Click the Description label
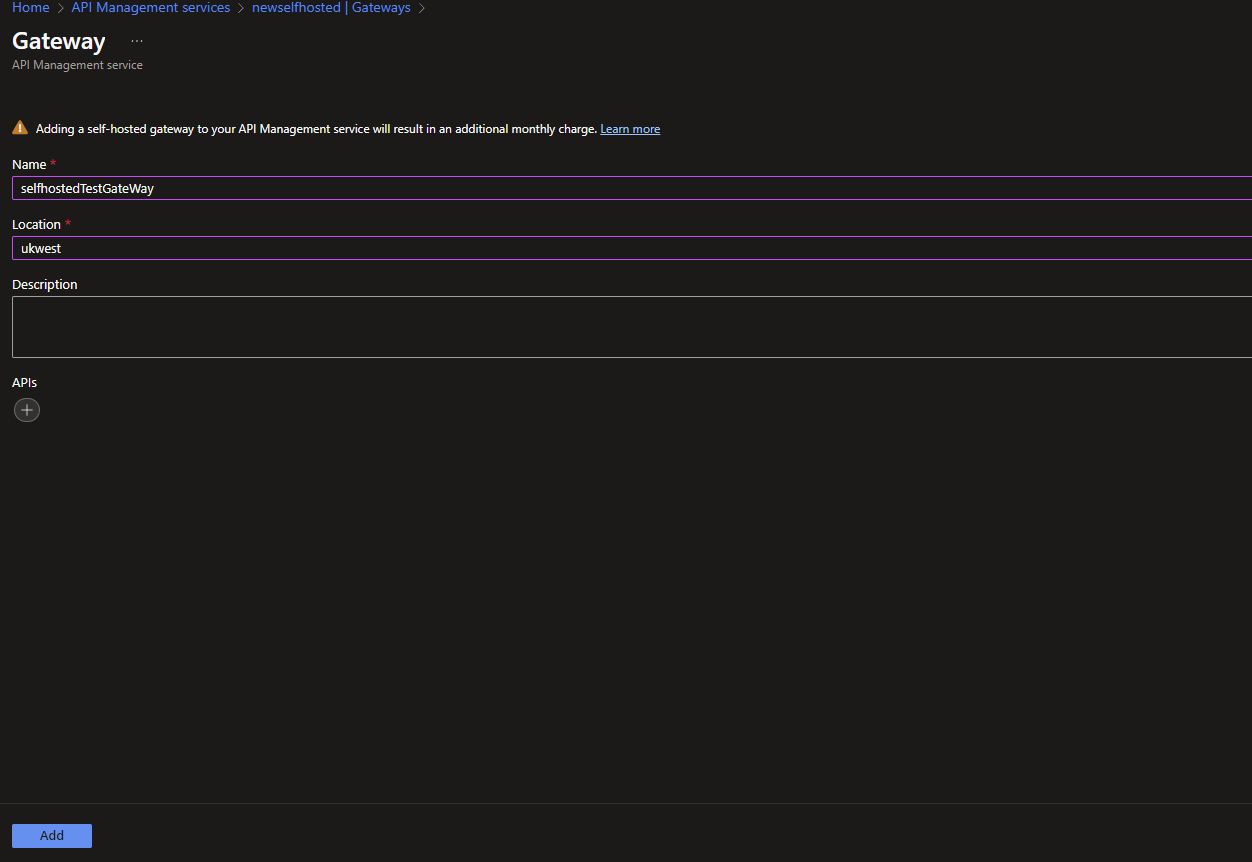The width and height of the screenshot is (1252, 862). point(44,284)
